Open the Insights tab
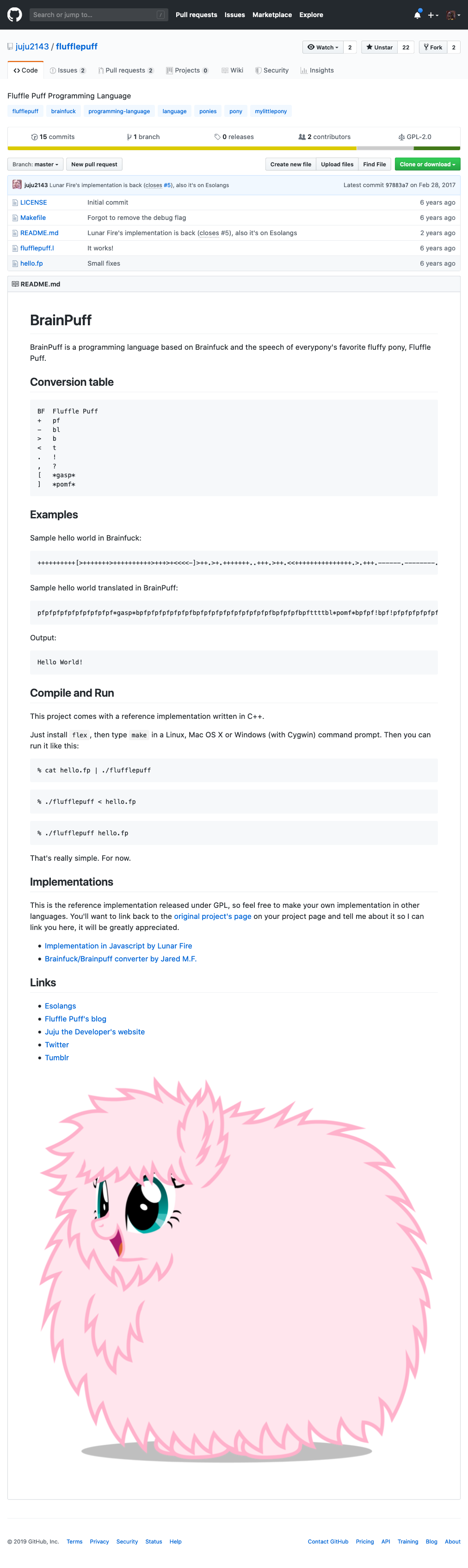Screen dimensions: 468x1568 (317, 71)
